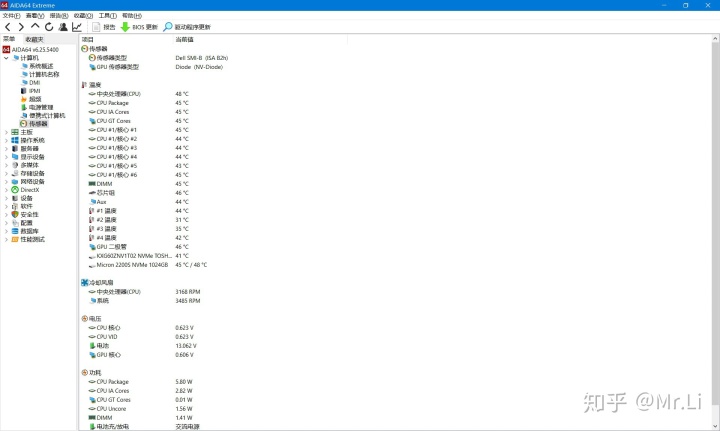Expand the 存储设备 tree node
This screenshot has height=431, width=720.
click(x=6, y=174)
